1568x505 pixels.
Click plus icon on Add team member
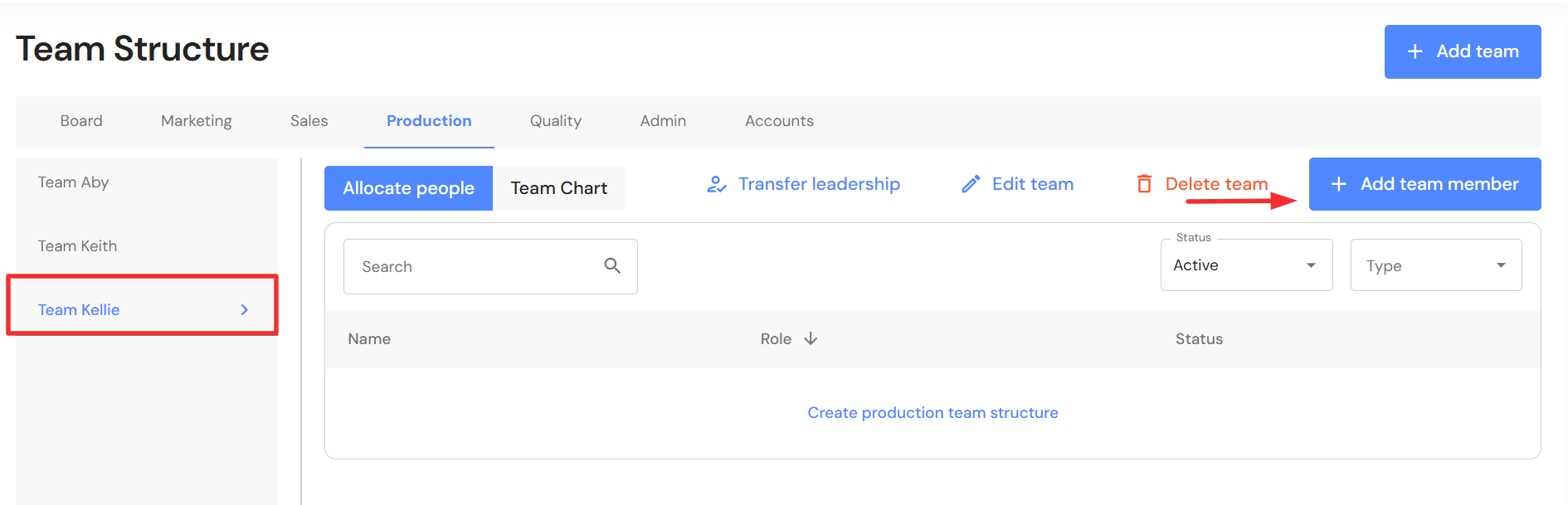point(1339,184)
